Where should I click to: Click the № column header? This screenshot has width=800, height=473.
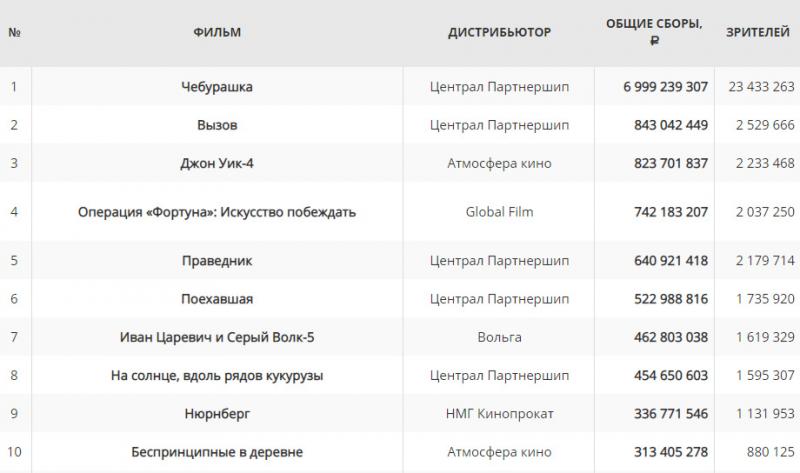click(x=14, y=32)
